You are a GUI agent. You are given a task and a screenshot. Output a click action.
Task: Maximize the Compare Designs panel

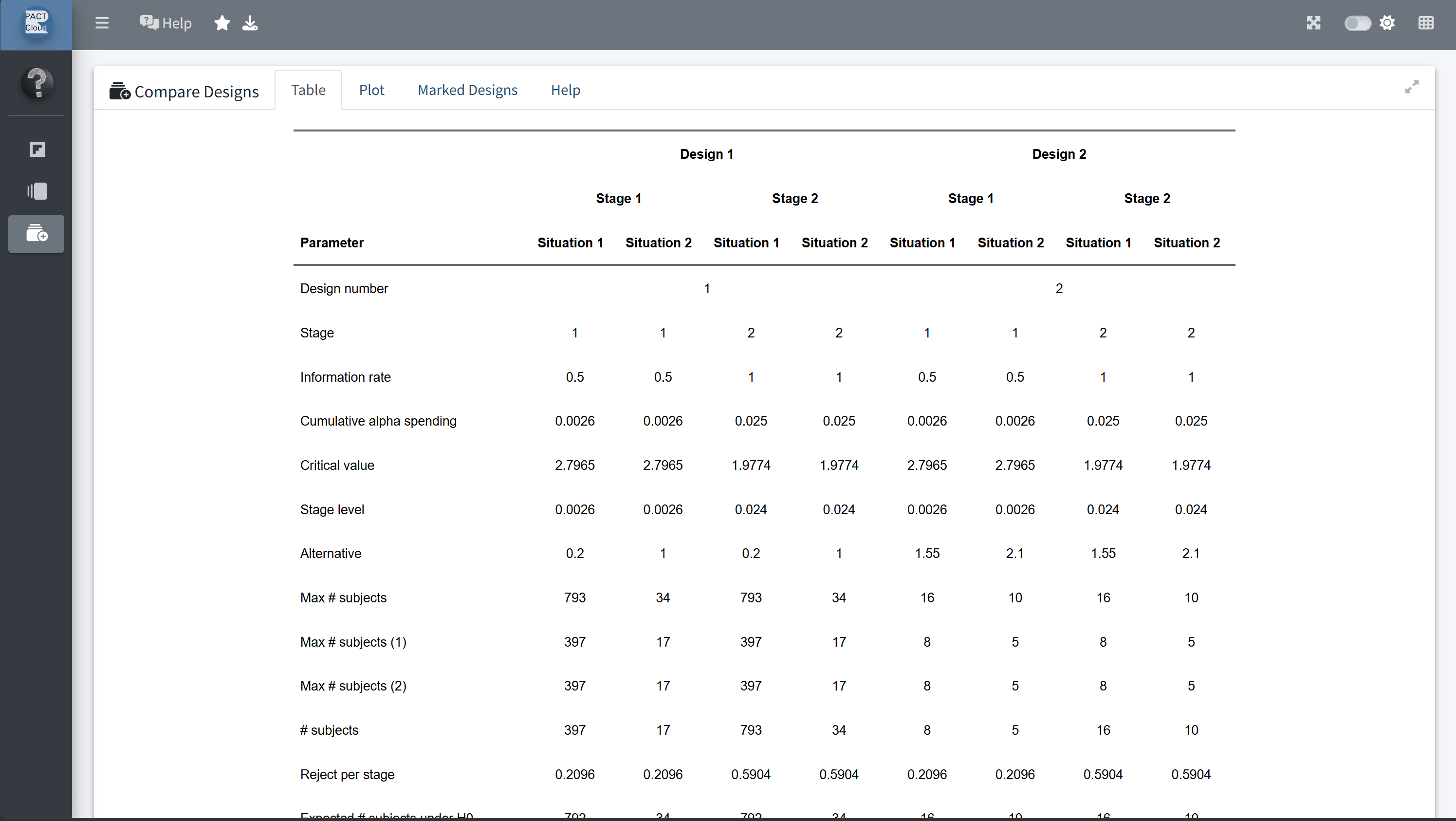click(1412, 87)
